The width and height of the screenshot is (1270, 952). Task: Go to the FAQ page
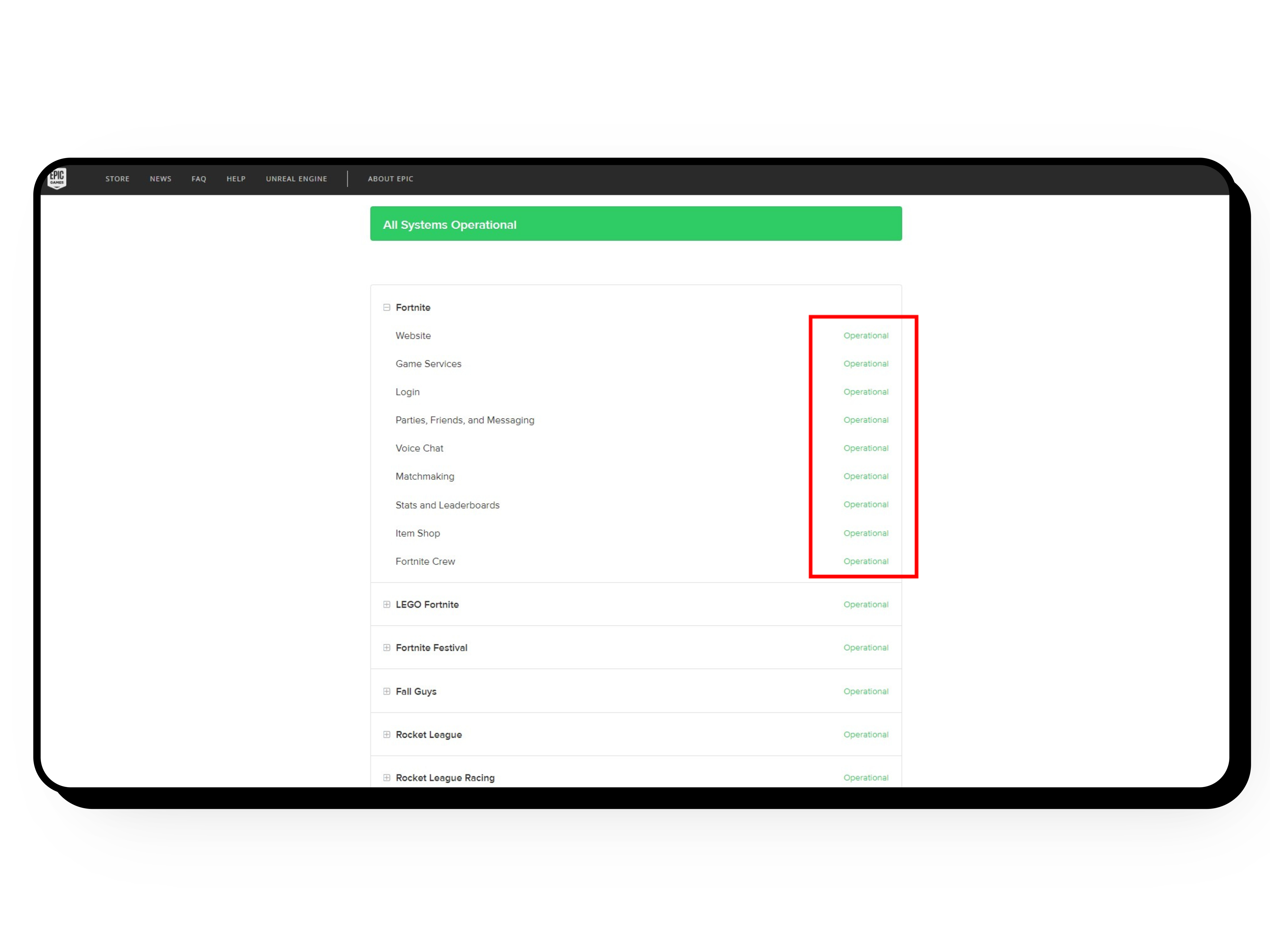(199, 179)
